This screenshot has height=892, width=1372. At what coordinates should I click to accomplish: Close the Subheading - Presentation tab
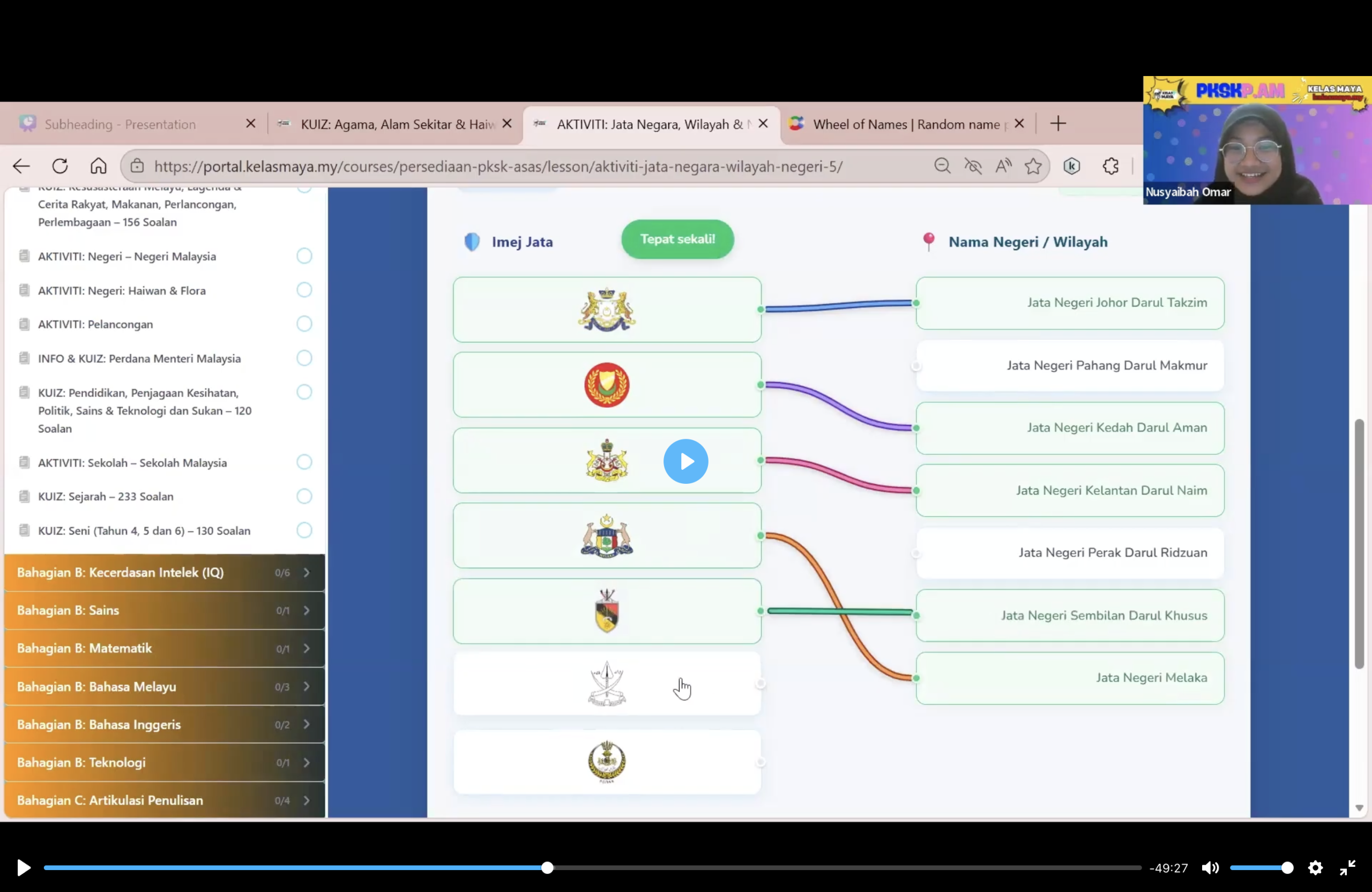coord(251,124)
